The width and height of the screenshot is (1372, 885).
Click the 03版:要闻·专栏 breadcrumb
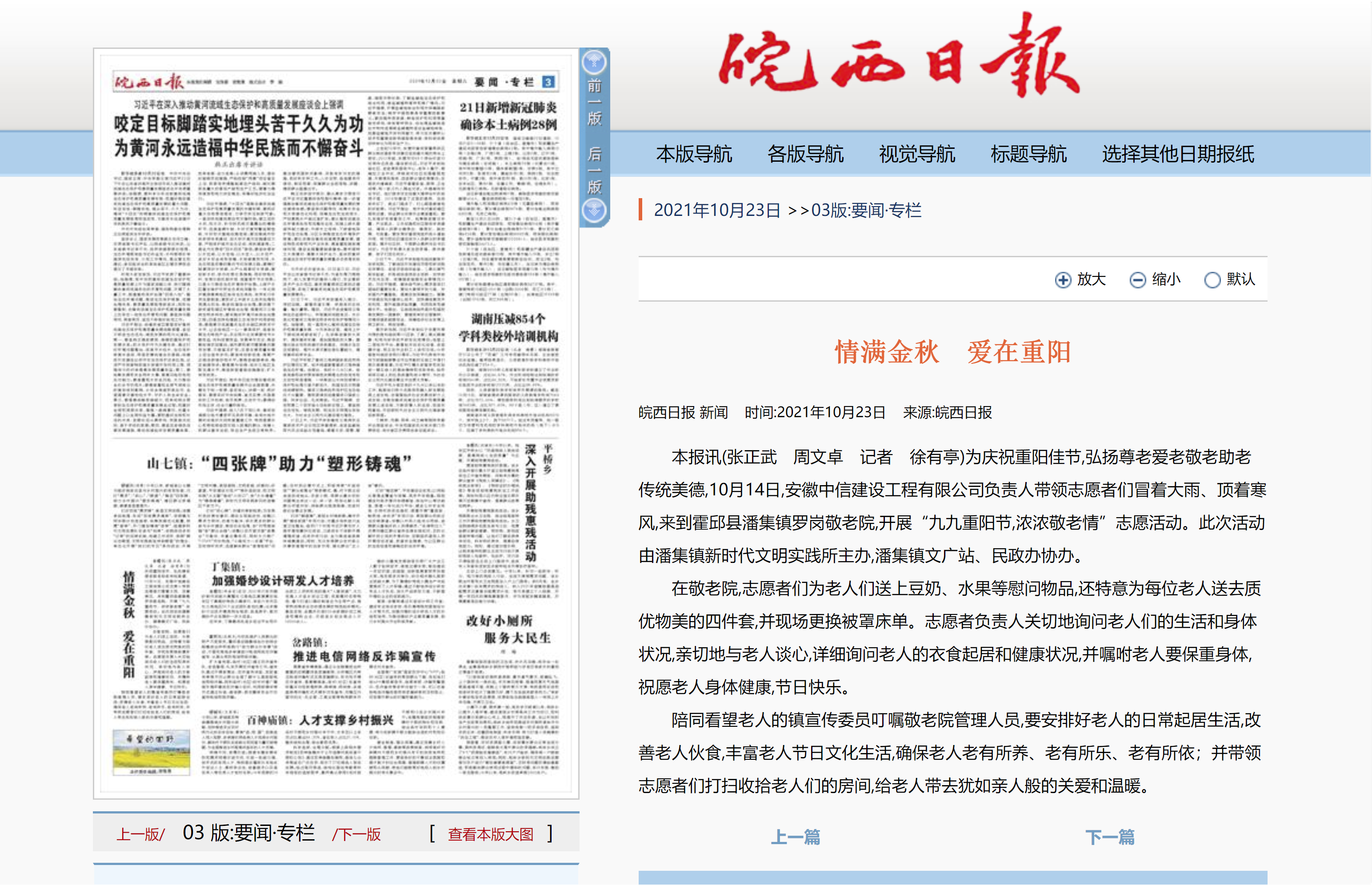tap(866, 210)
